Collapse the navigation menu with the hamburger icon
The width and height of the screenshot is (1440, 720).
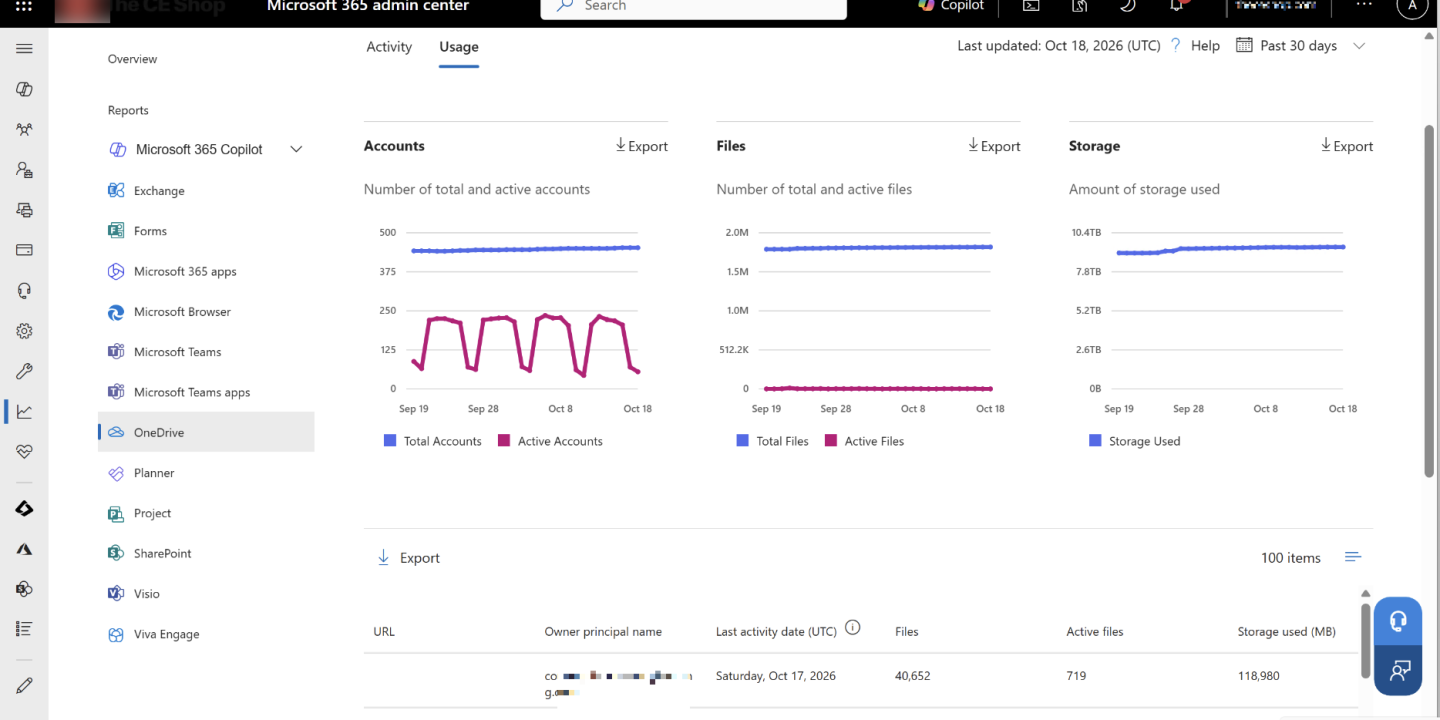click(24, 49)
